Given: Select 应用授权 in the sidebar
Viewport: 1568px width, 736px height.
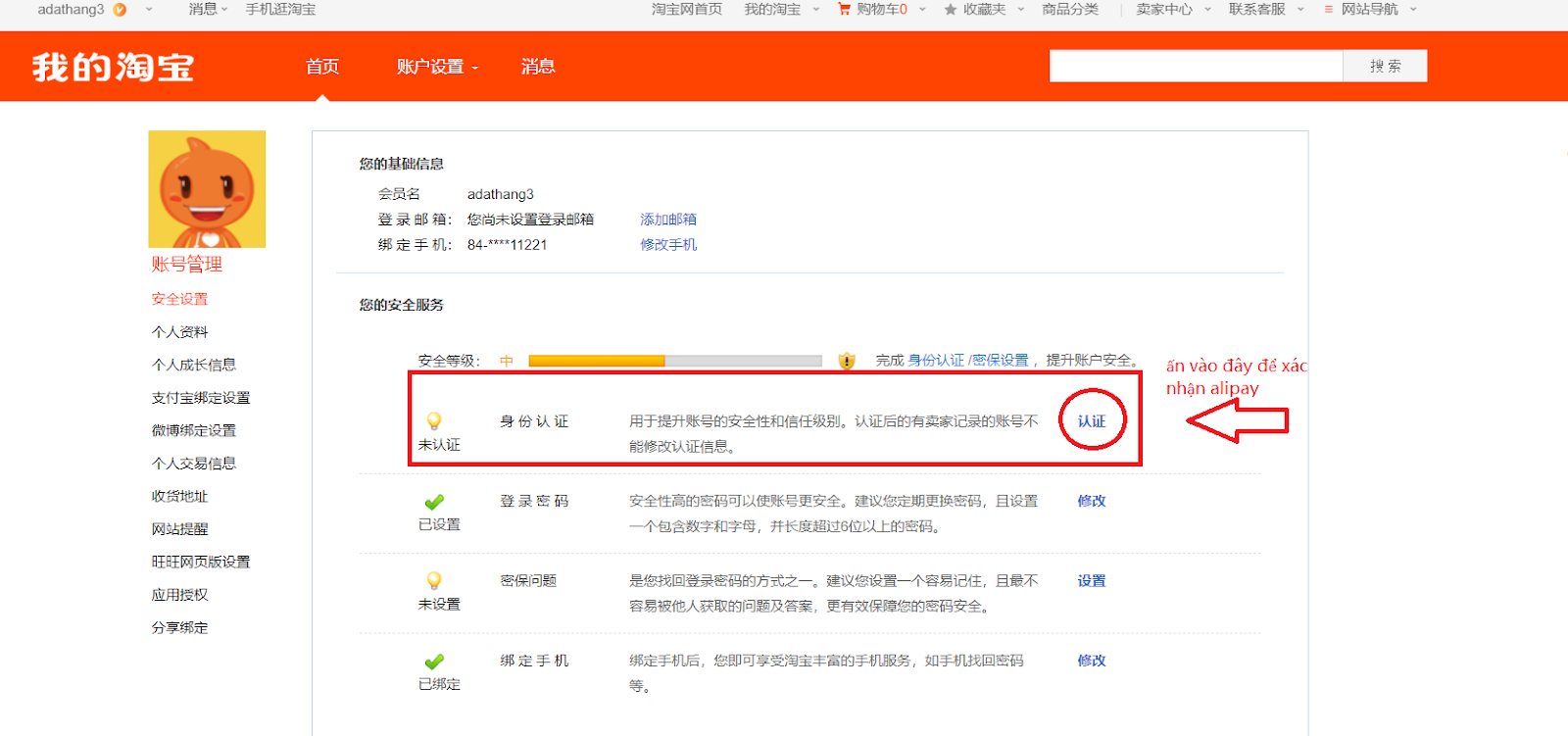Looking at the screenshot, I should tap(179, 595).
